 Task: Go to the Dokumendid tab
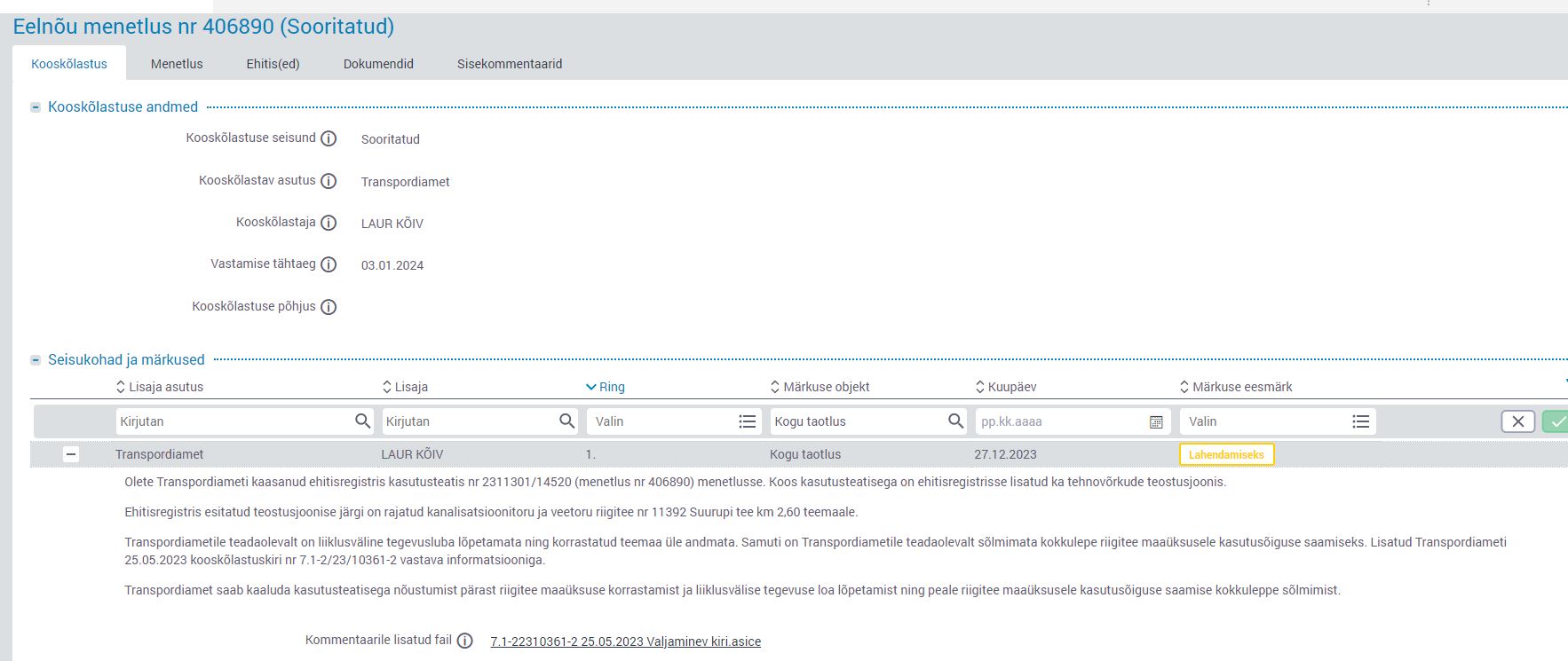[x=378, y=64]
